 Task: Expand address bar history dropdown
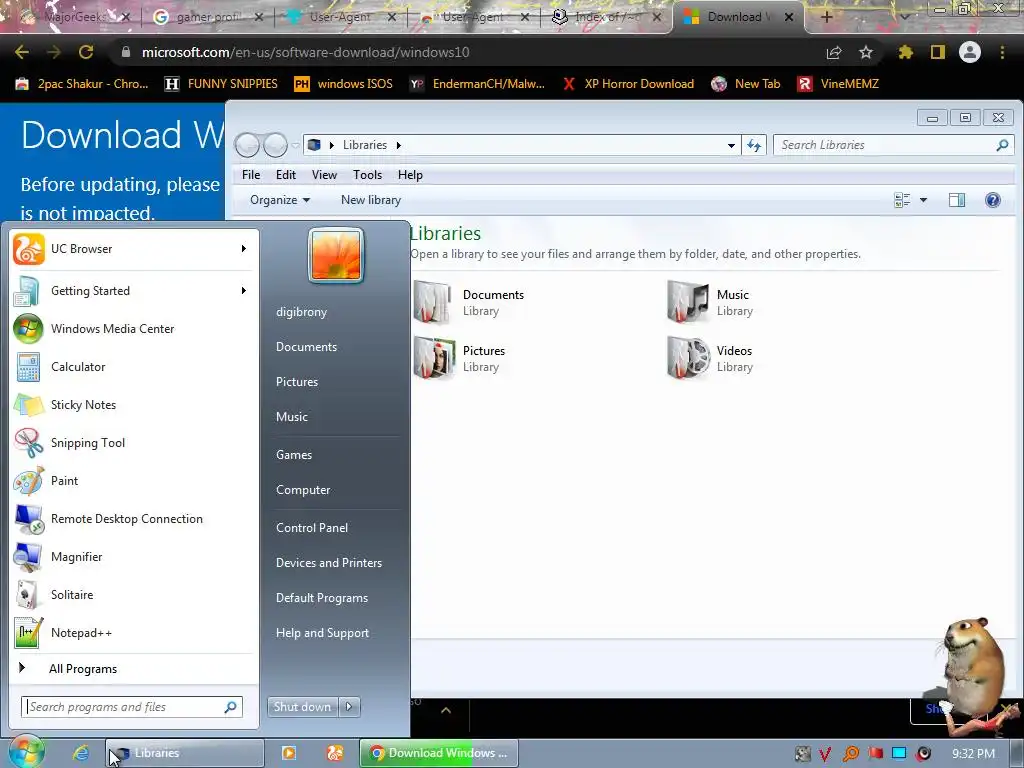(x=731, y=145)
